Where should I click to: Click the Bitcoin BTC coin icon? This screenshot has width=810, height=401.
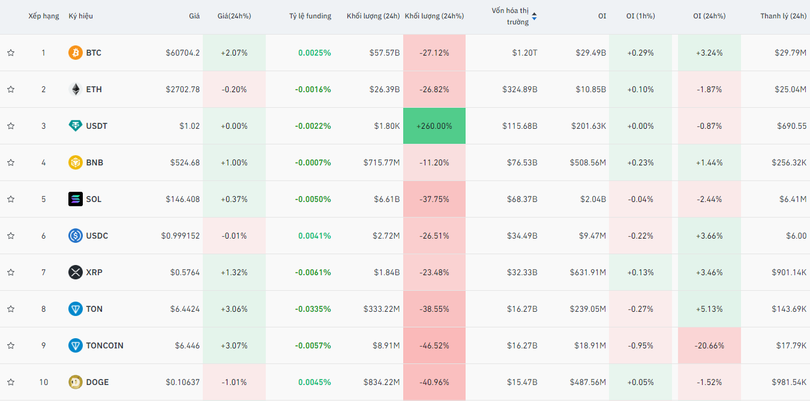(x=75, y=52)
